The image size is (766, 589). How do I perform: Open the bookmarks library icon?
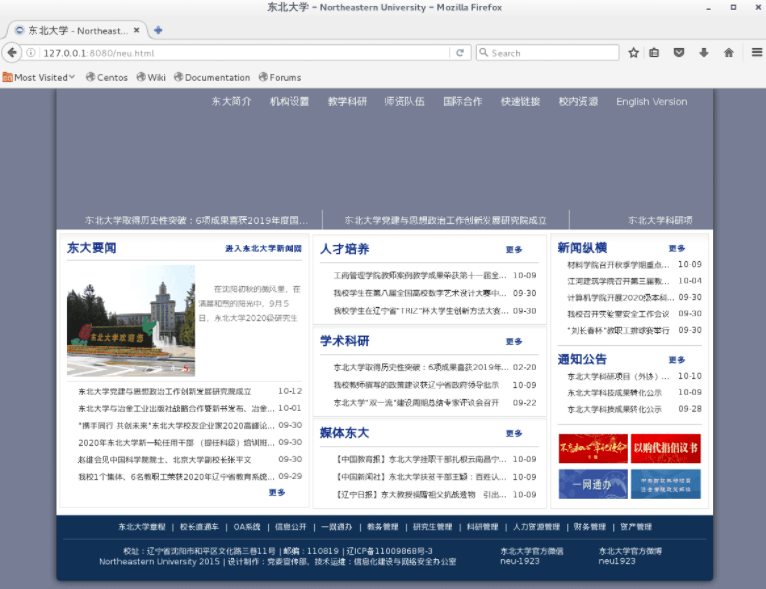[654, 53]
